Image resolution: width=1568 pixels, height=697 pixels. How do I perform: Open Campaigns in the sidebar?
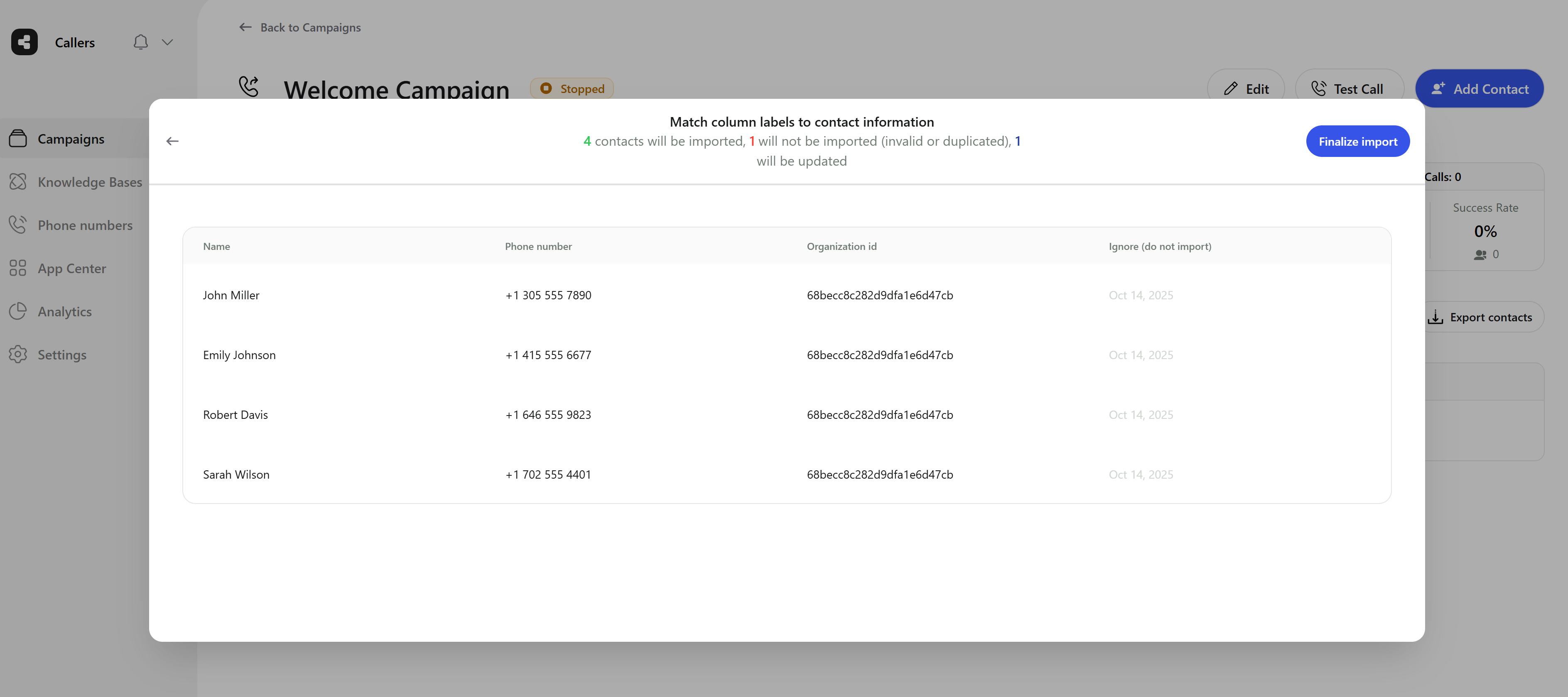[x=71, y=139]
